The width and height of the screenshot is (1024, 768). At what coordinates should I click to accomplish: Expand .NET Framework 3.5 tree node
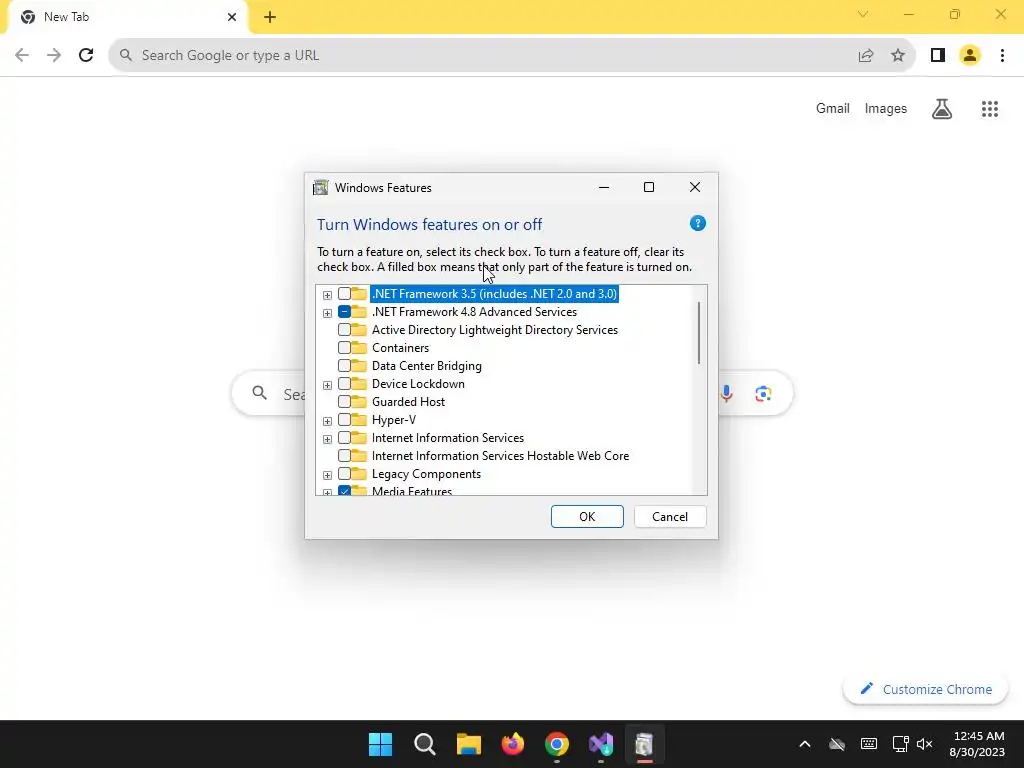327,295
